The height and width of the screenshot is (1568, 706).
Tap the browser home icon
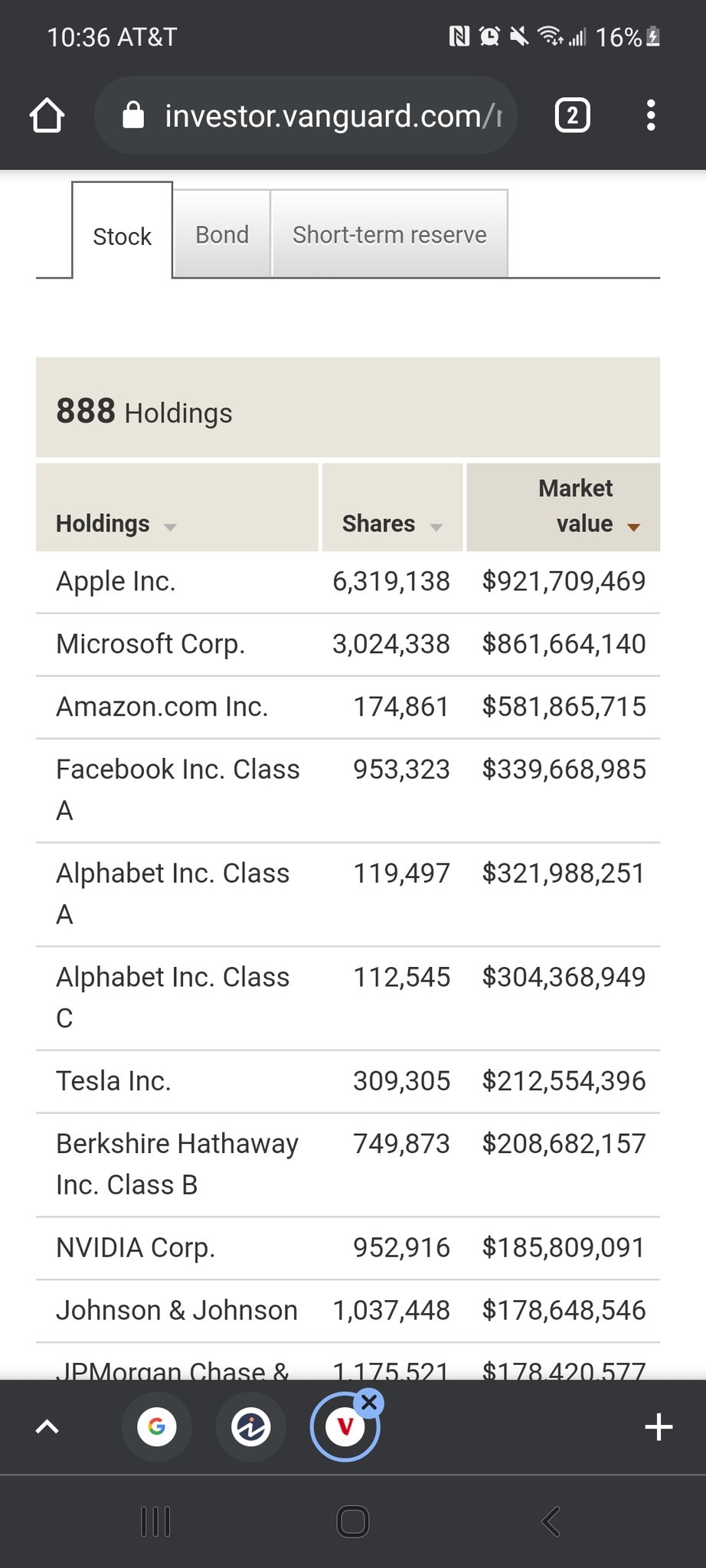(x=47, y=116)
